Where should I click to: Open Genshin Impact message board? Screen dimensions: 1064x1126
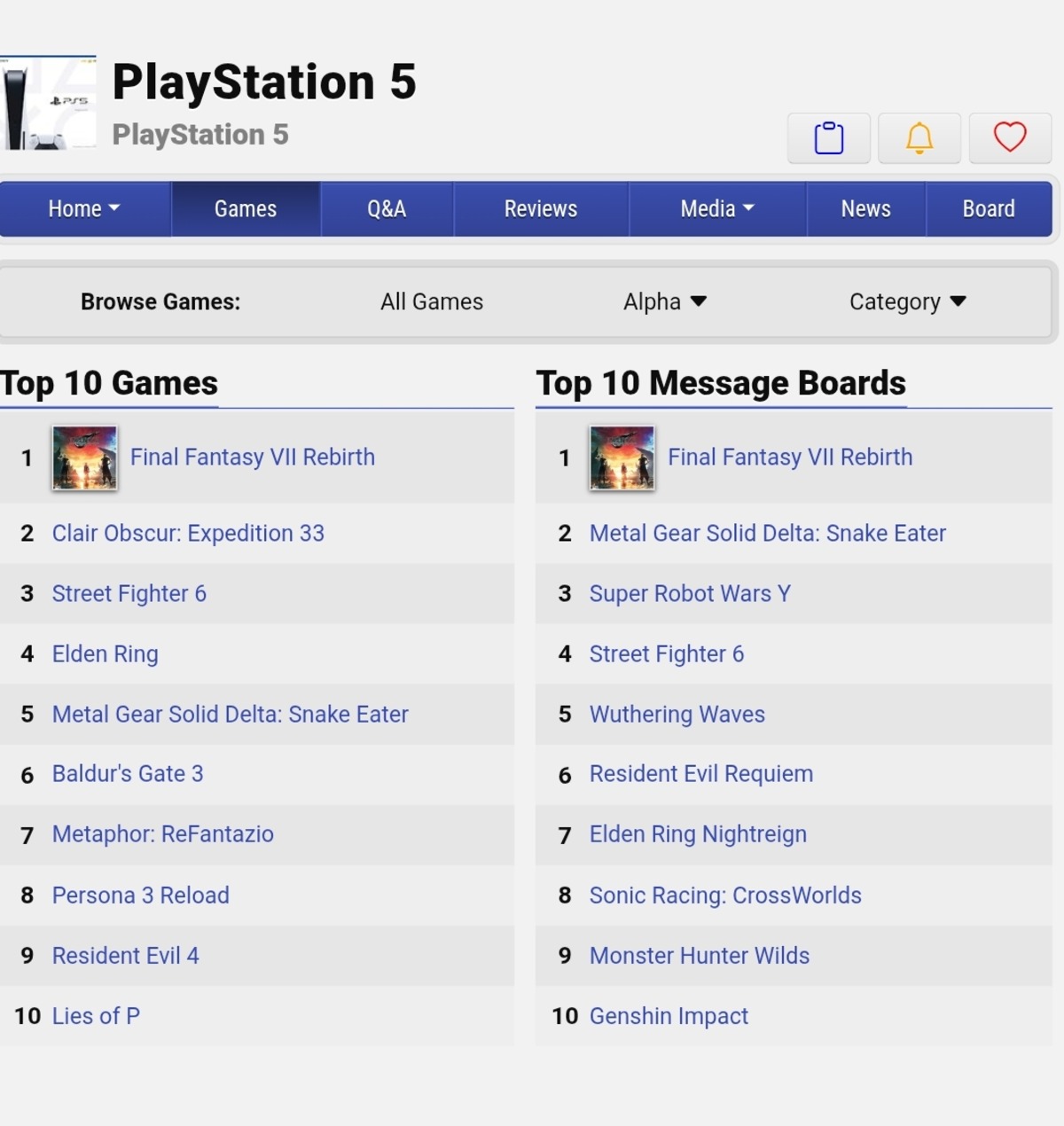669,1016
